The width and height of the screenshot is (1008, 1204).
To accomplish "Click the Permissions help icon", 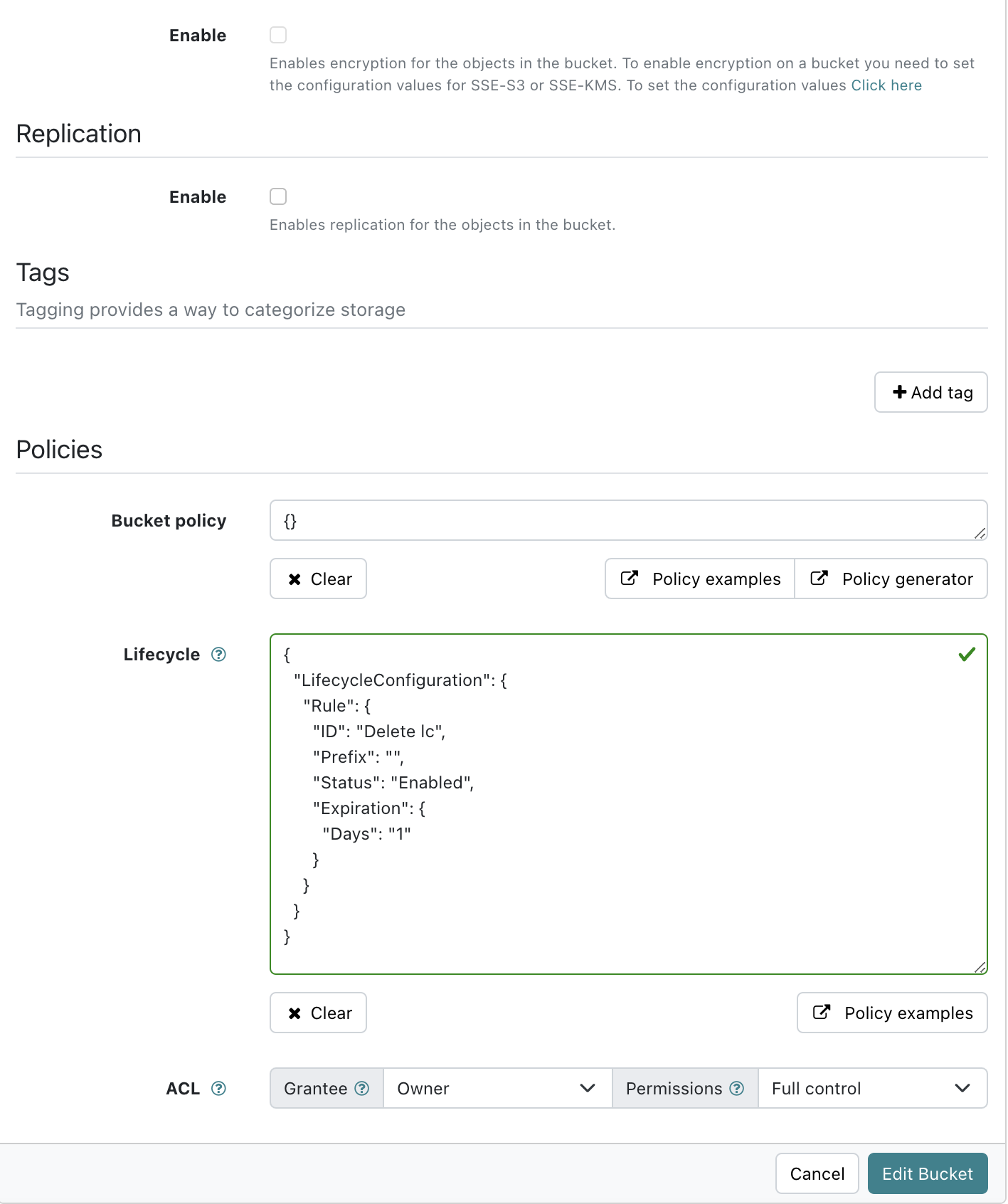I will click(737, 1088).
